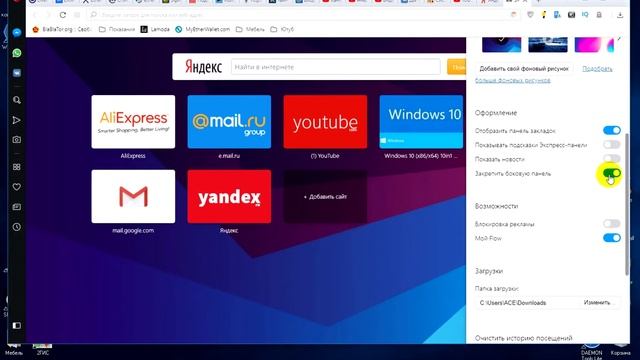Open the mail.ru group speed dial tile
The height and width of the screenshot is (360, 640).
tap(229, 122)
